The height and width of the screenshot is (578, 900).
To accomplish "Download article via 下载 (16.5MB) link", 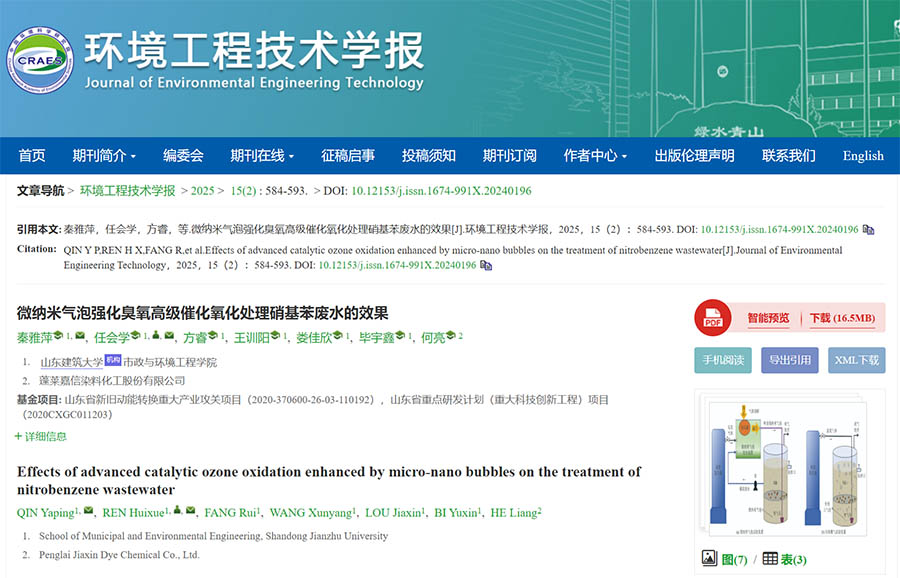I will pyautogui.click(x=841, y=319).
